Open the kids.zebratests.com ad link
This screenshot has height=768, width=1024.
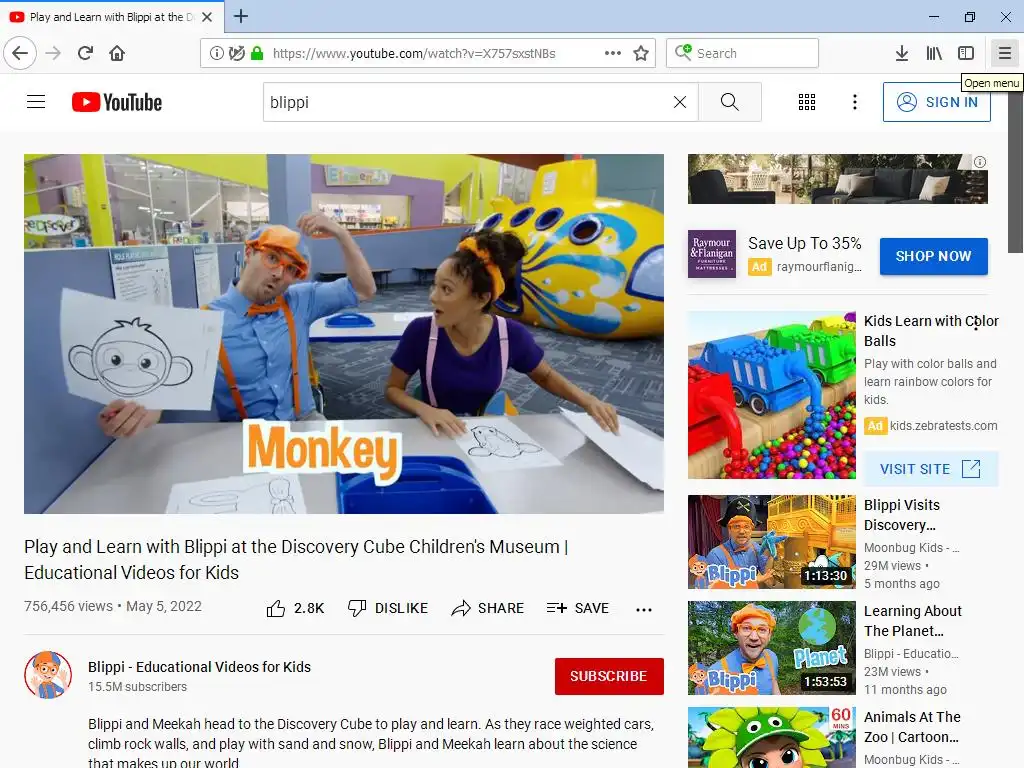943,426
